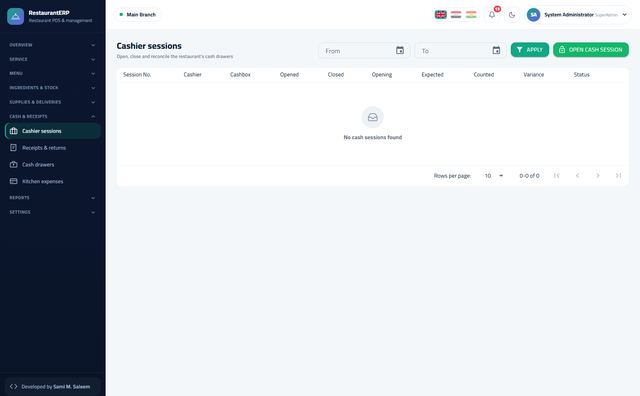Expand Ingredients & Stock section

point(52,88)
